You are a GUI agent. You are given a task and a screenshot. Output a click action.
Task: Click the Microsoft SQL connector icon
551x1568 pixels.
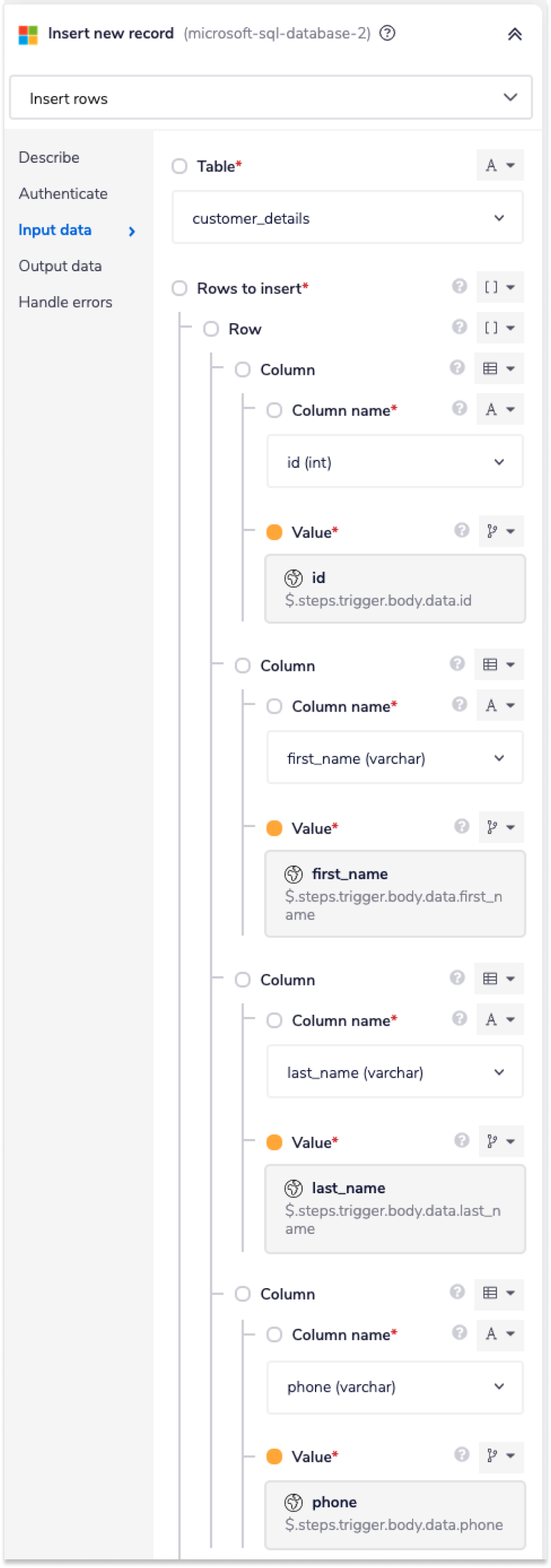[29, 34]
